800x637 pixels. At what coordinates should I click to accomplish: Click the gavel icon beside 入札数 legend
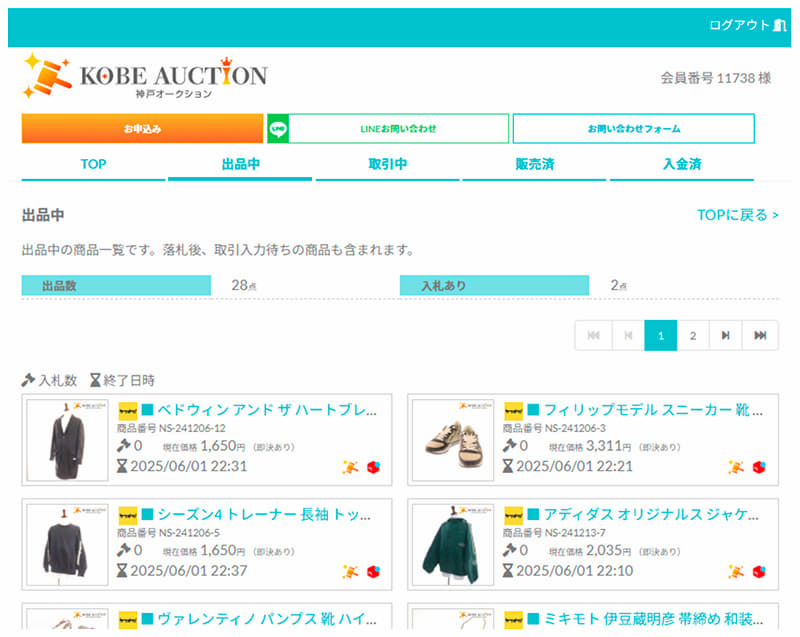pos(28,380)
